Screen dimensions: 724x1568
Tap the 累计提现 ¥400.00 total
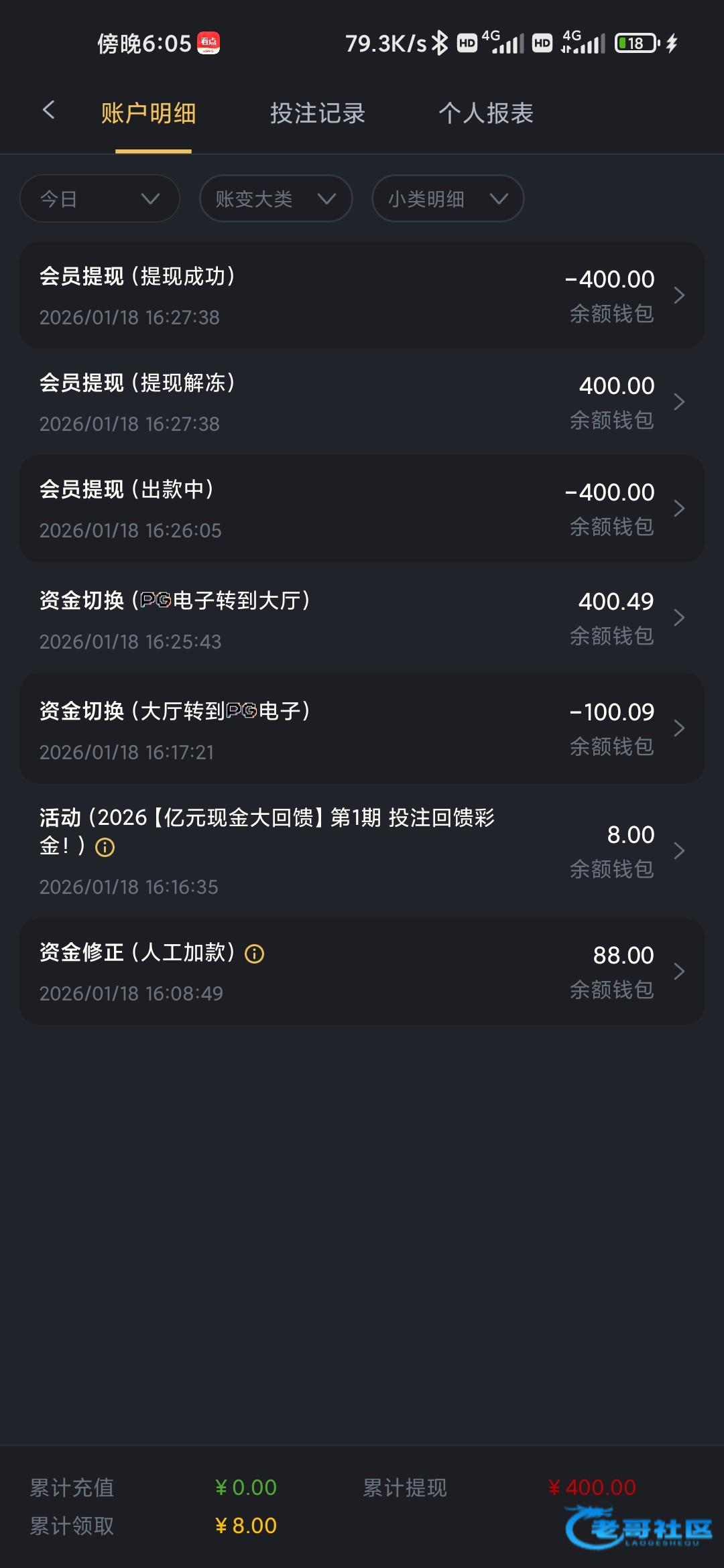point(592,1488)
